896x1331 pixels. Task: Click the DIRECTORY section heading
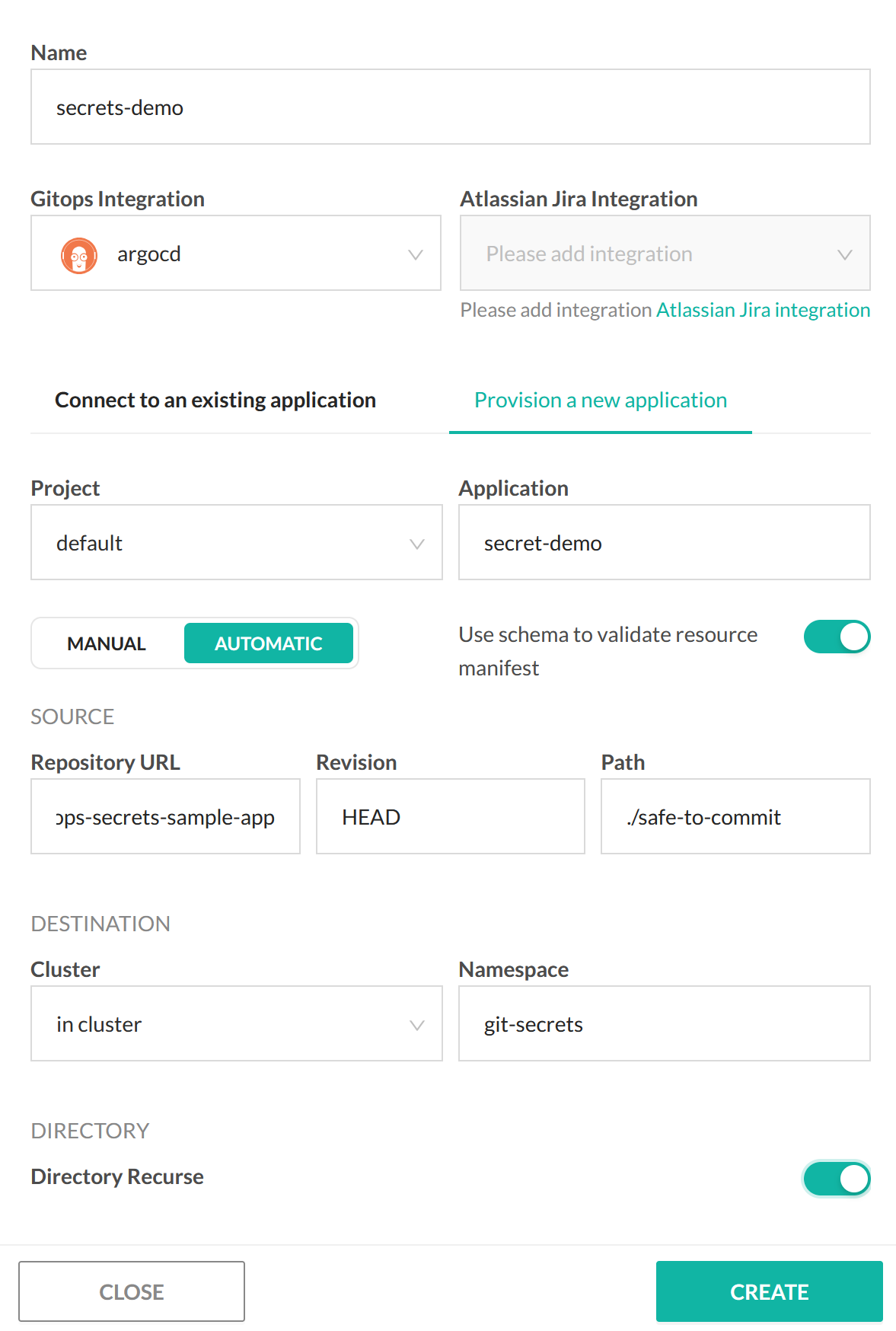pos(90,1132)
